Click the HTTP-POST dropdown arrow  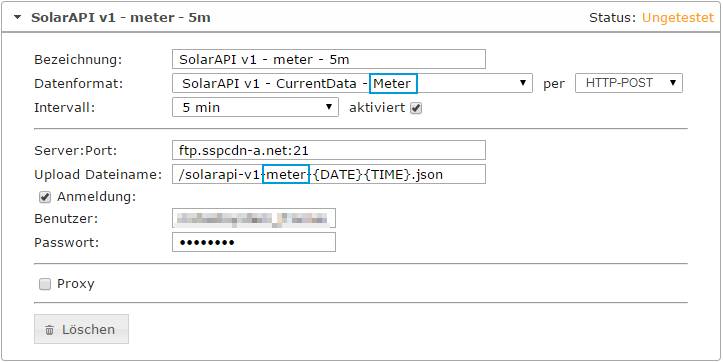(x=673, y=83)
